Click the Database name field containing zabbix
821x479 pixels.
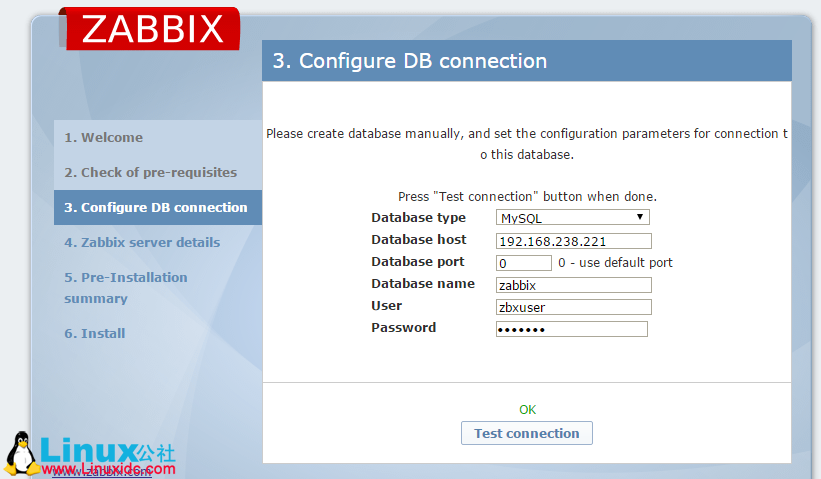(x=573, y=285)
